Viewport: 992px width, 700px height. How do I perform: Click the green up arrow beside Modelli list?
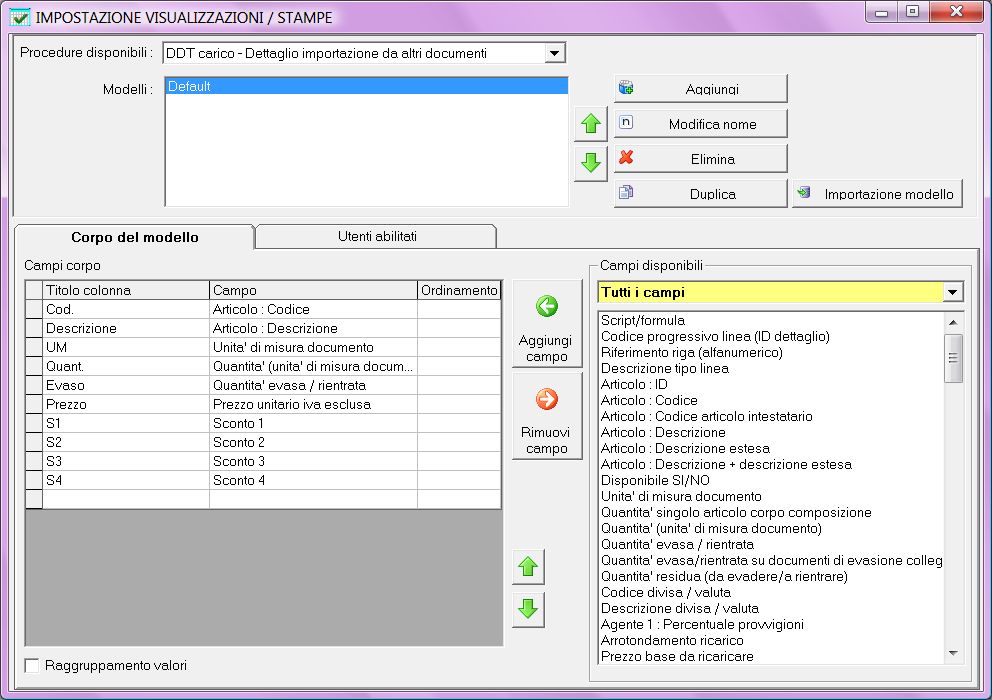(591, 125)
